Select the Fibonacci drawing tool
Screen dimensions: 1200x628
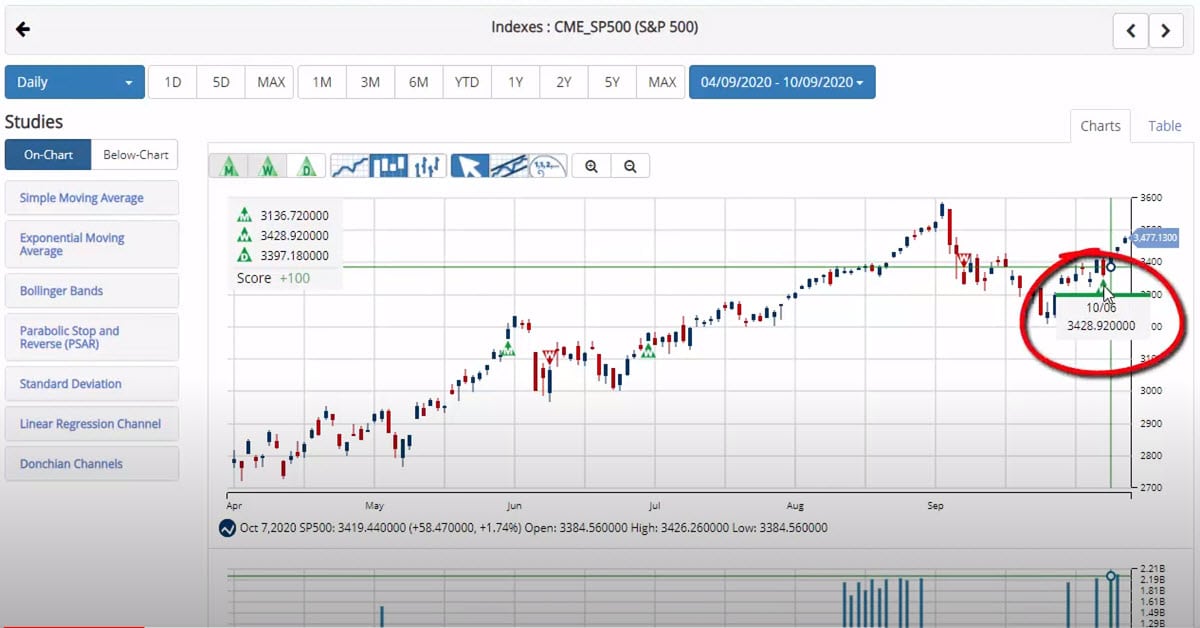[547, 167]
